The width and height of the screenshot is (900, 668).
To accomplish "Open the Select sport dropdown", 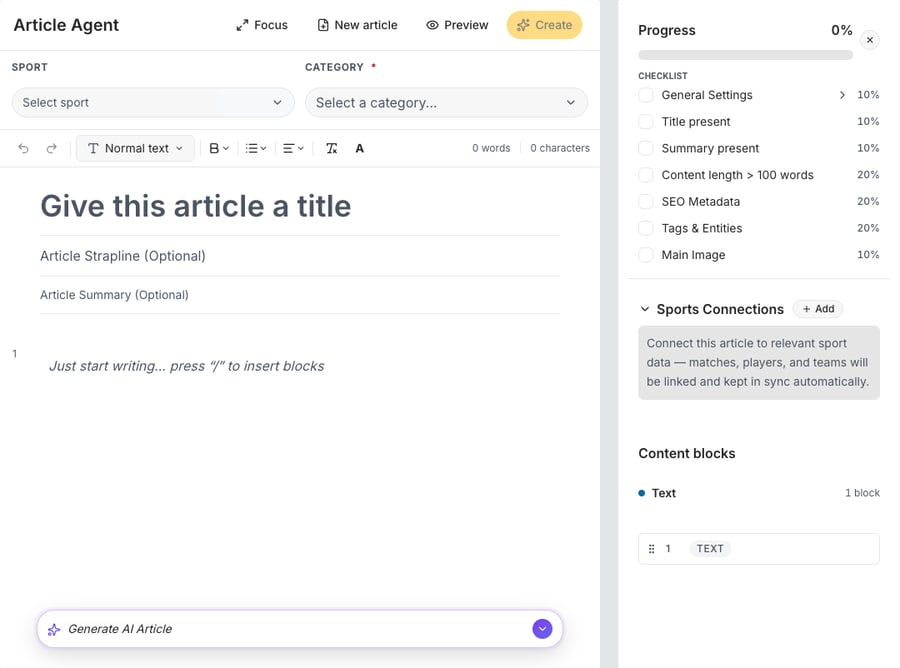I will 153,103.
